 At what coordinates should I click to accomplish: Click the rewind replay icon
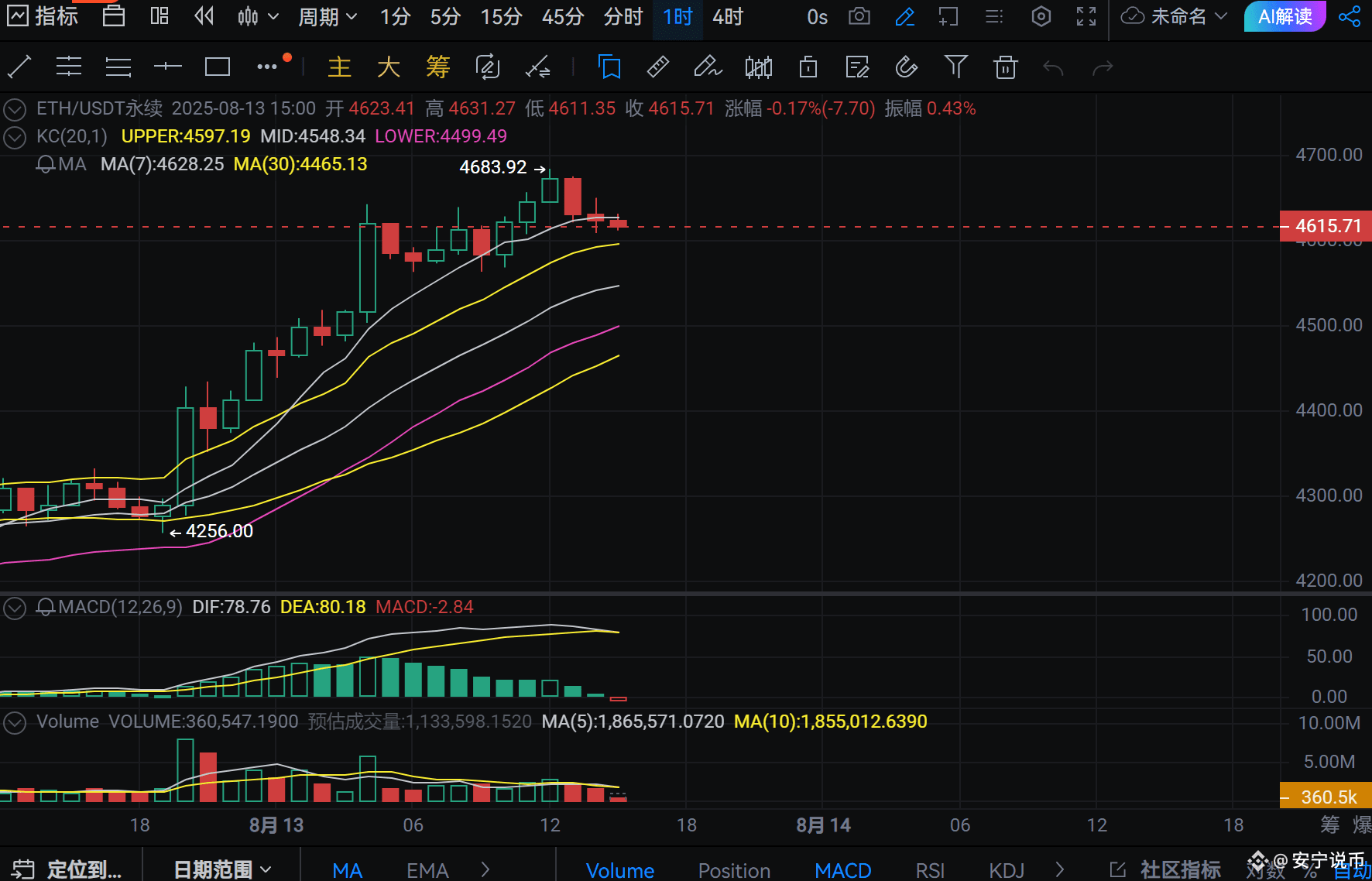pyautogui.click(x=204, y=16)
